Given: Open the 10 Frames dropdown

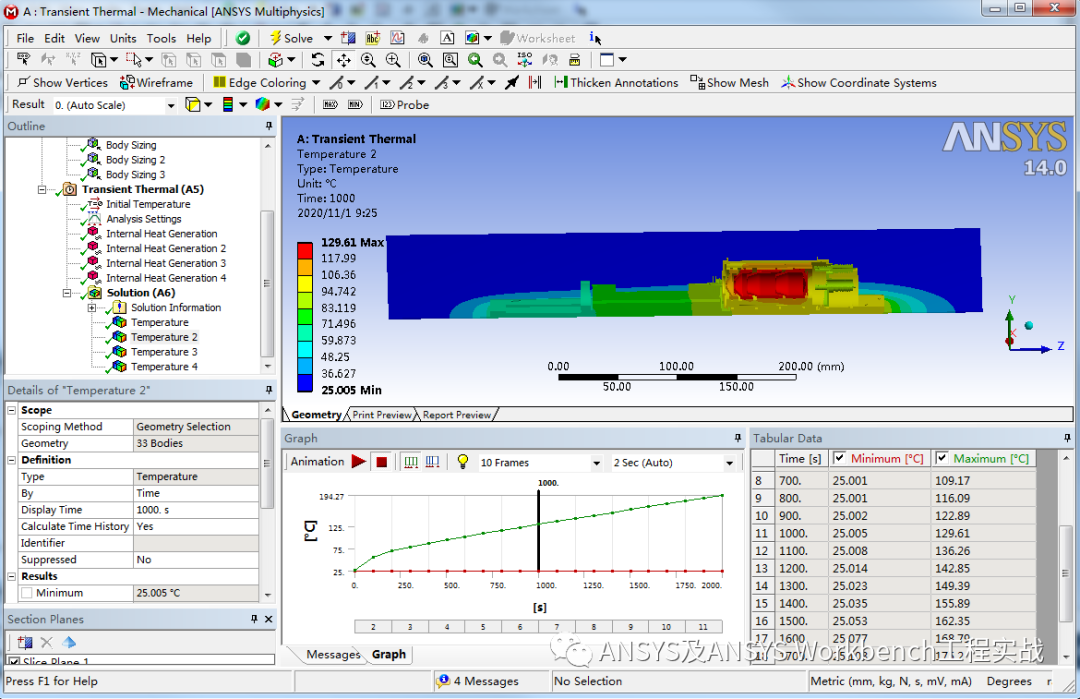Looking at the screenshot, I should [x=596, y=463].
